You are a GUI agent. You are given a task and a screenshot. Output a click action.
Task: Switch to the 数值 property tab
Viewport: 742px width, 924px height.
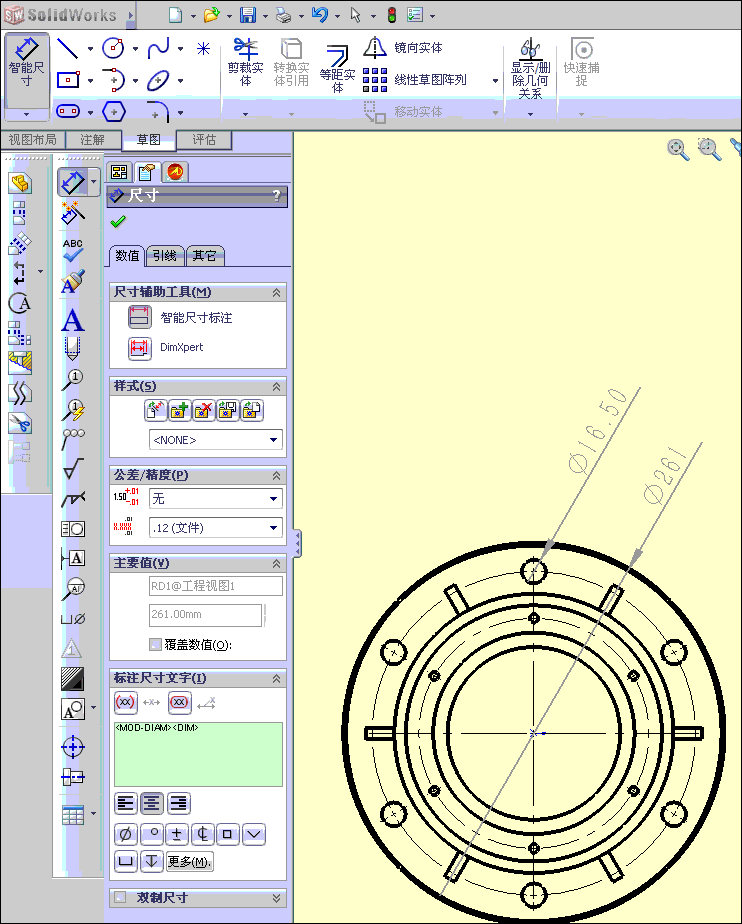[127, 256]
